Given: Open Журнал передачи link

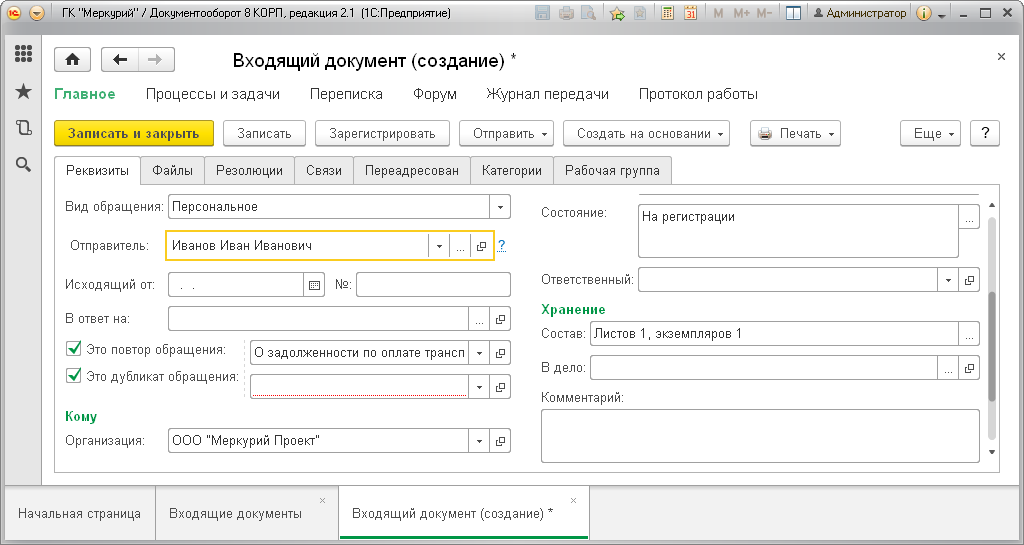Looking at the screenshot, I should [547, 94].
